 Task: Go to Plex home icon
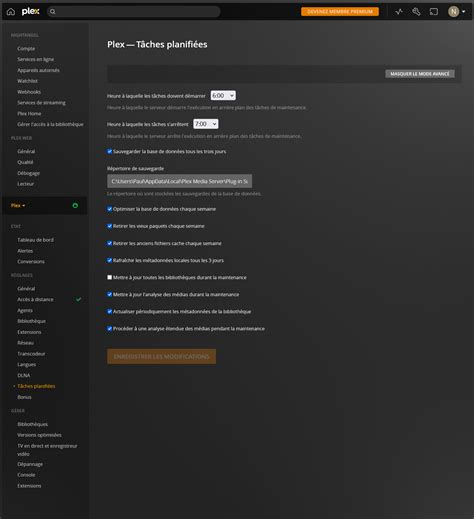[x=11, y=12]
